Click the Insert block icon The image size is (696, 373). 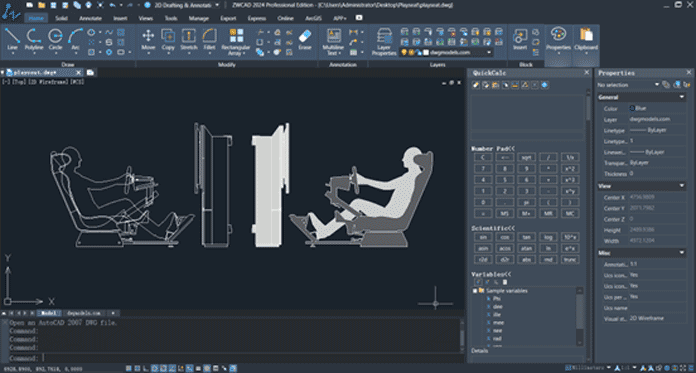pos(520,40)
